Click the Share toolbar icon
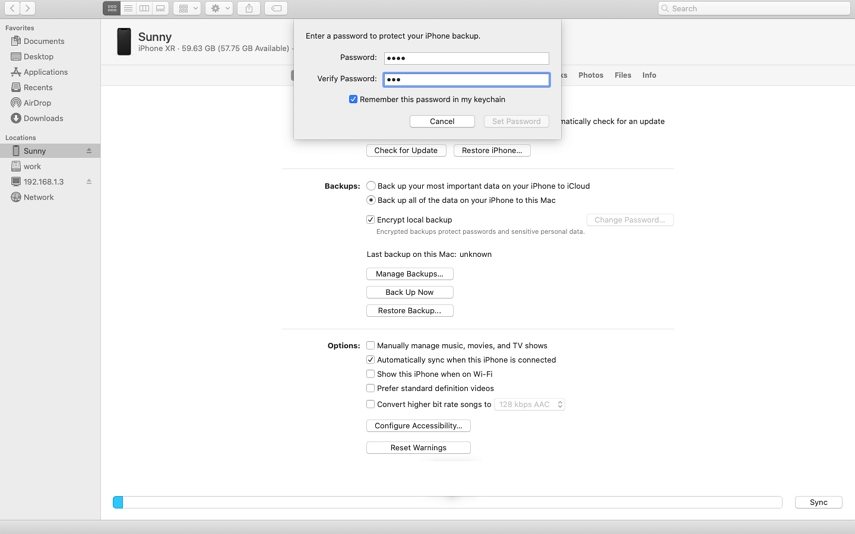 [x=249, y=8]
